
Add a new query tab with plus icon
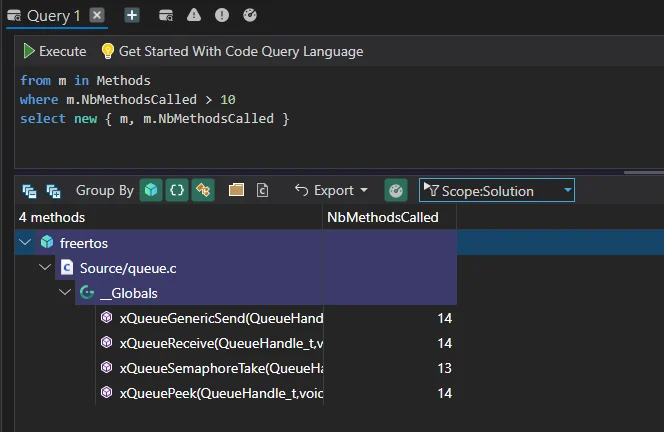[x=132, y=15]
